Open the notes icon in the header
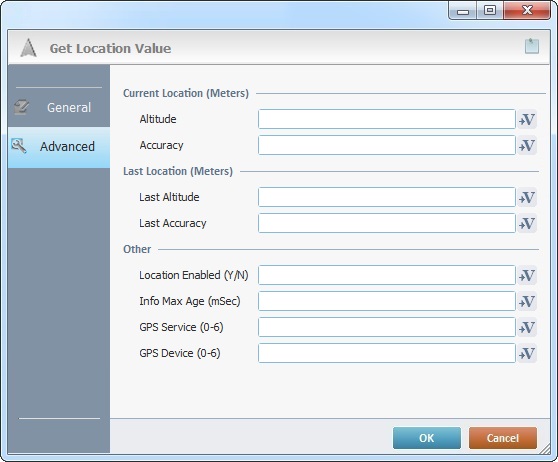 [532, 46]
